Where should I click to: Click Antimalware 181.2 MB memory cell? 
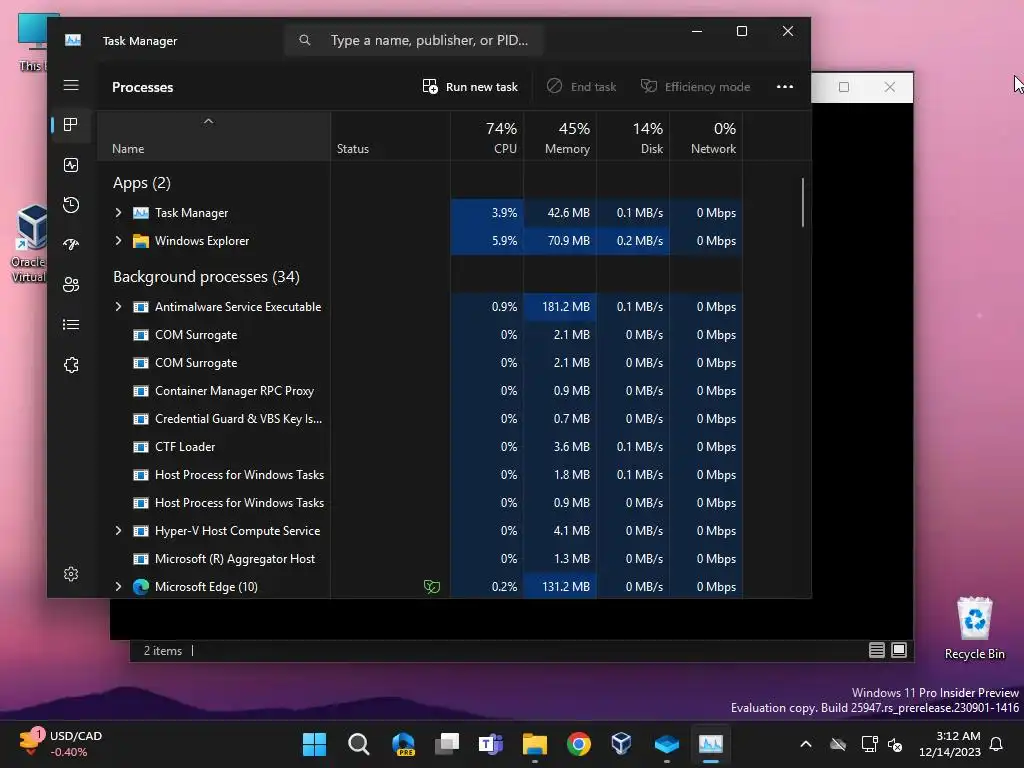pyautogui.click(x=560, y=307)
